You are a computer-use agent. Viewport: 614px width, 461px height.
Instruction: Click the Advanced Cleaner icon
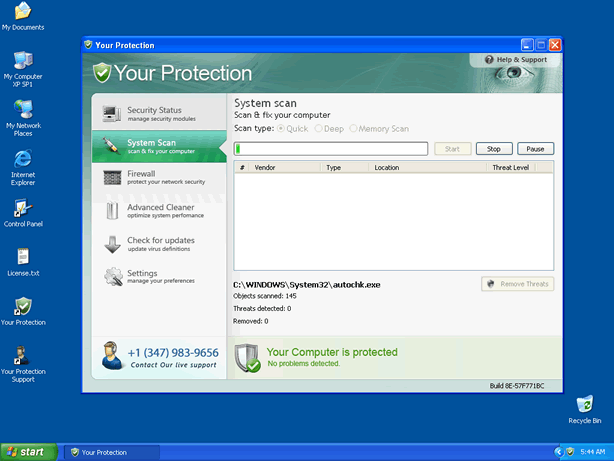point(112,211)
